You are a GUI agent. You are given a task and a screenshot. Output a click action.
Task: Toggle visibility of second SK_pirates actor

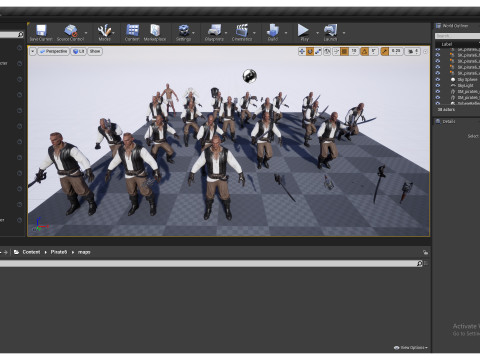pyautogui.click(x=438, y=55)
